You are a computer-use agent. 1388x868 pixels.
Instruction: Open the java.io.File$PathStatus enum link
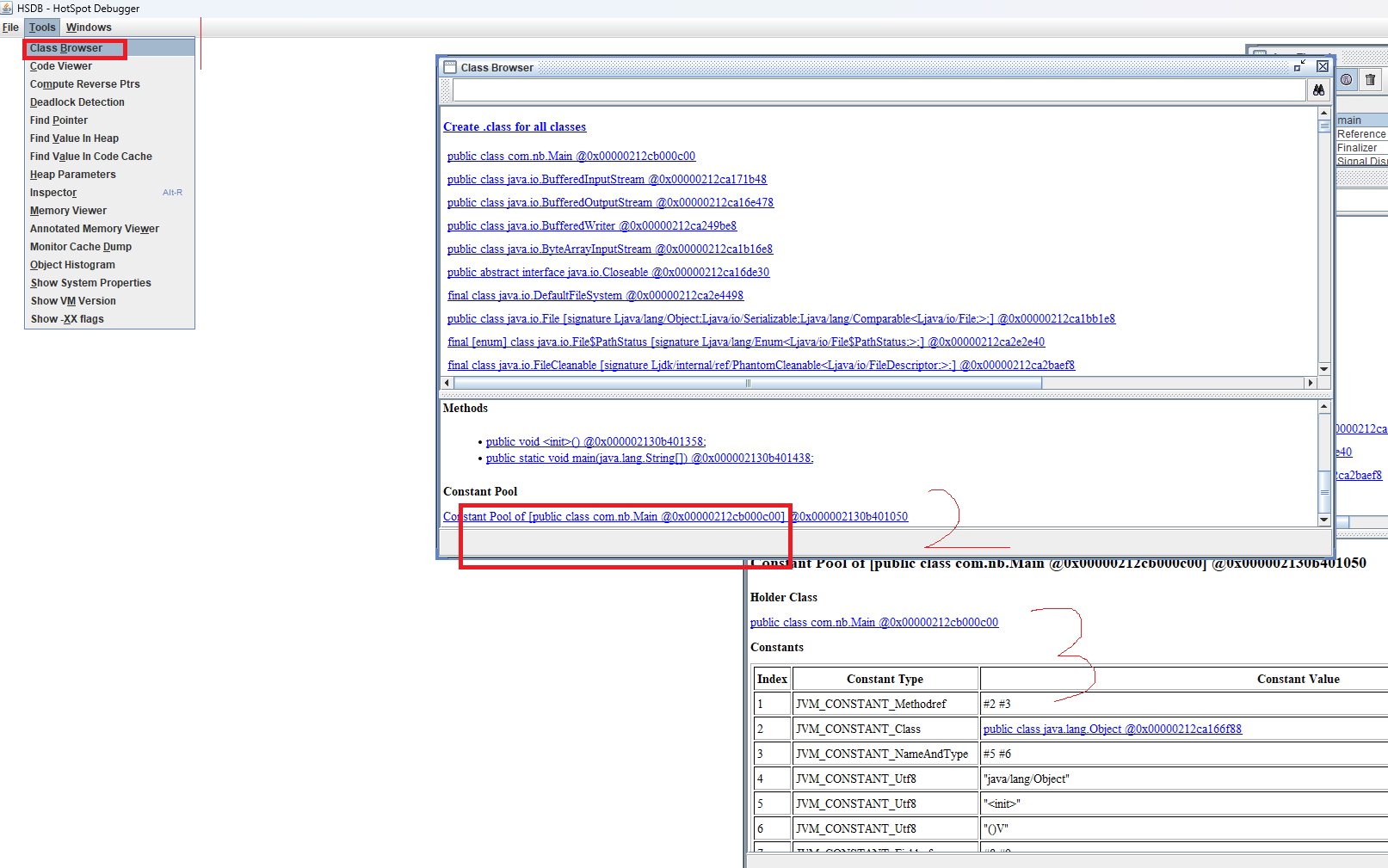click(746, 342)
